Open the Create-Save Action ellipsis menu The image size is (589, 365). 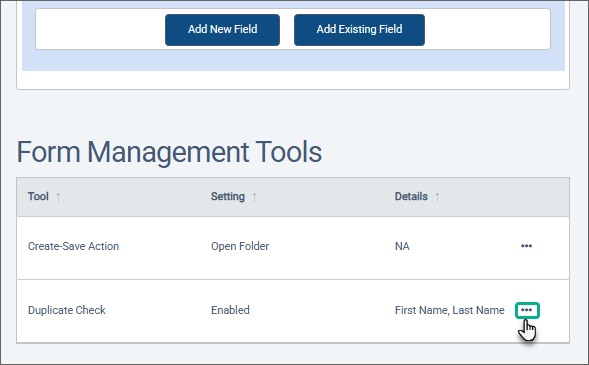(x=526, y=246)
